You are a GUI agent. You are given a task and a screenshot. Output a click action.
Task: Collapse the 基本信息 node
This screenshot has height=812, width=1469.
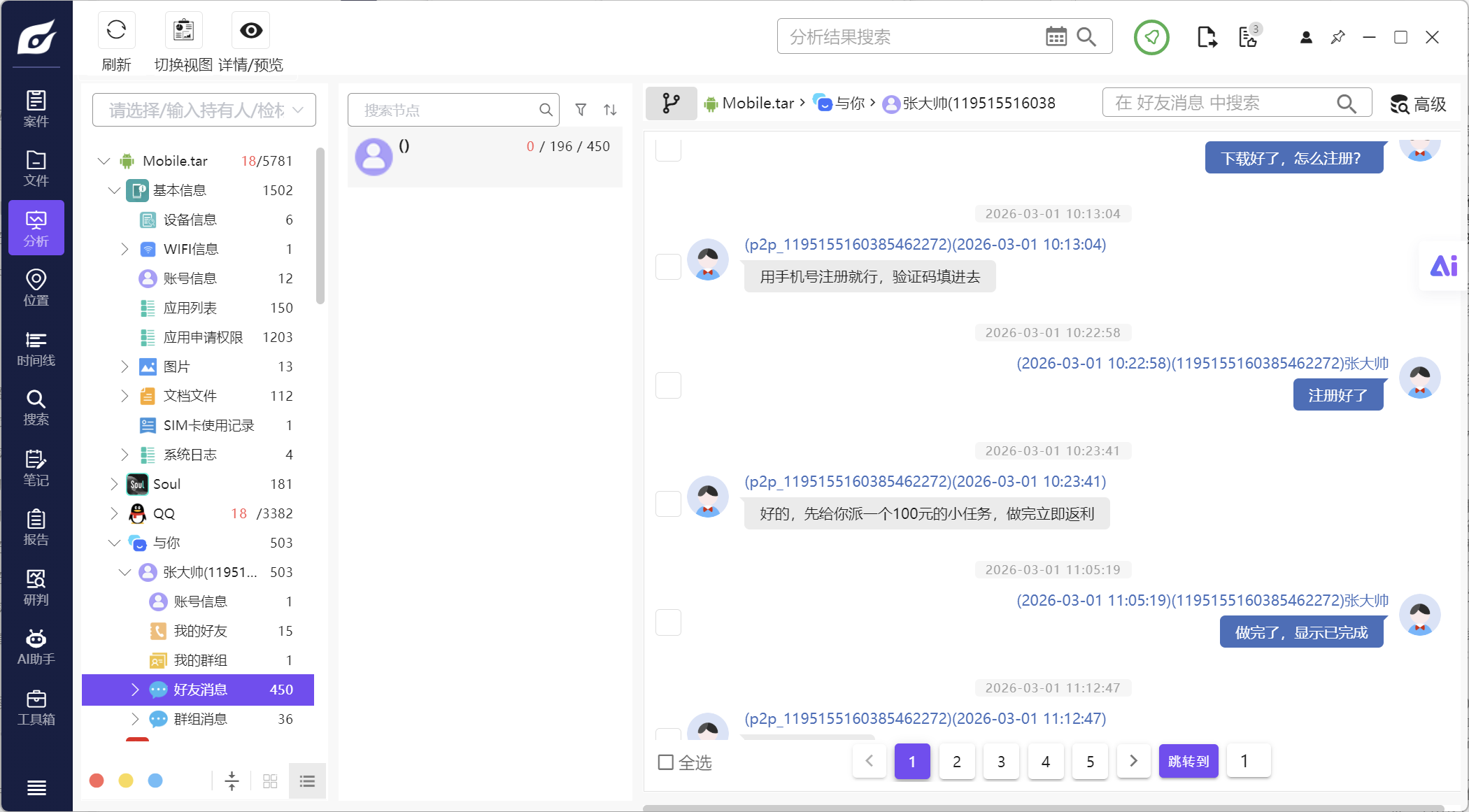click(x=115, y=190)
